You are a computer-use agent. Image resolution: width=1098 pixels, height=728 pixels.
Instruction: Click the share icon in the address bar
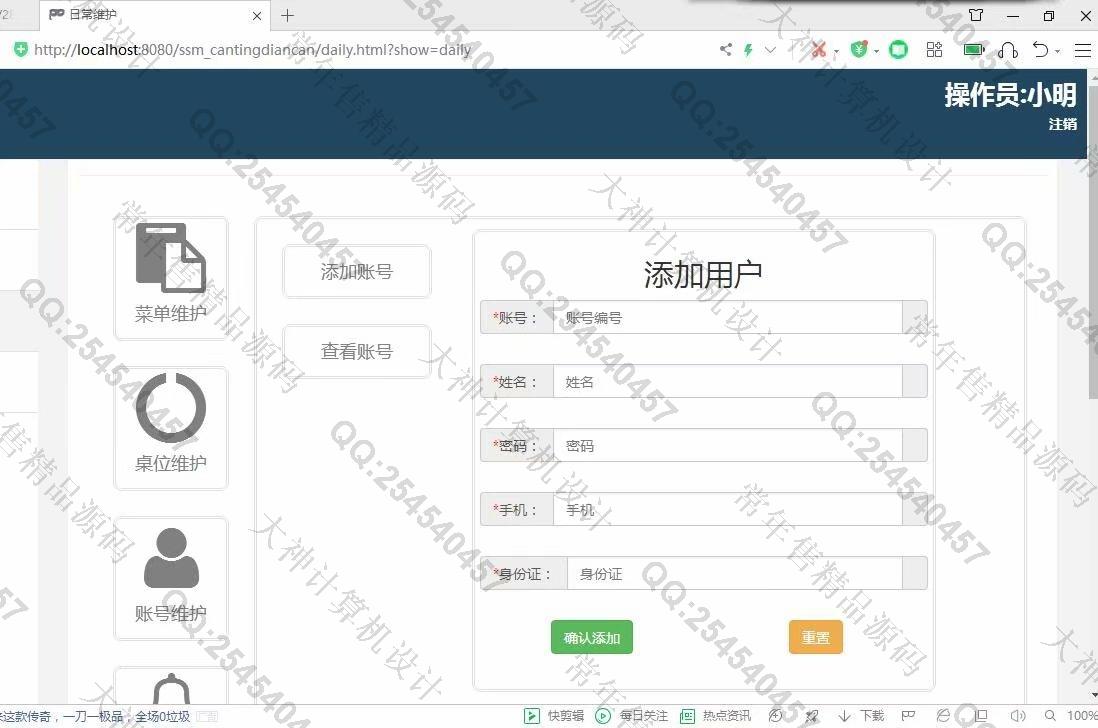725,50
